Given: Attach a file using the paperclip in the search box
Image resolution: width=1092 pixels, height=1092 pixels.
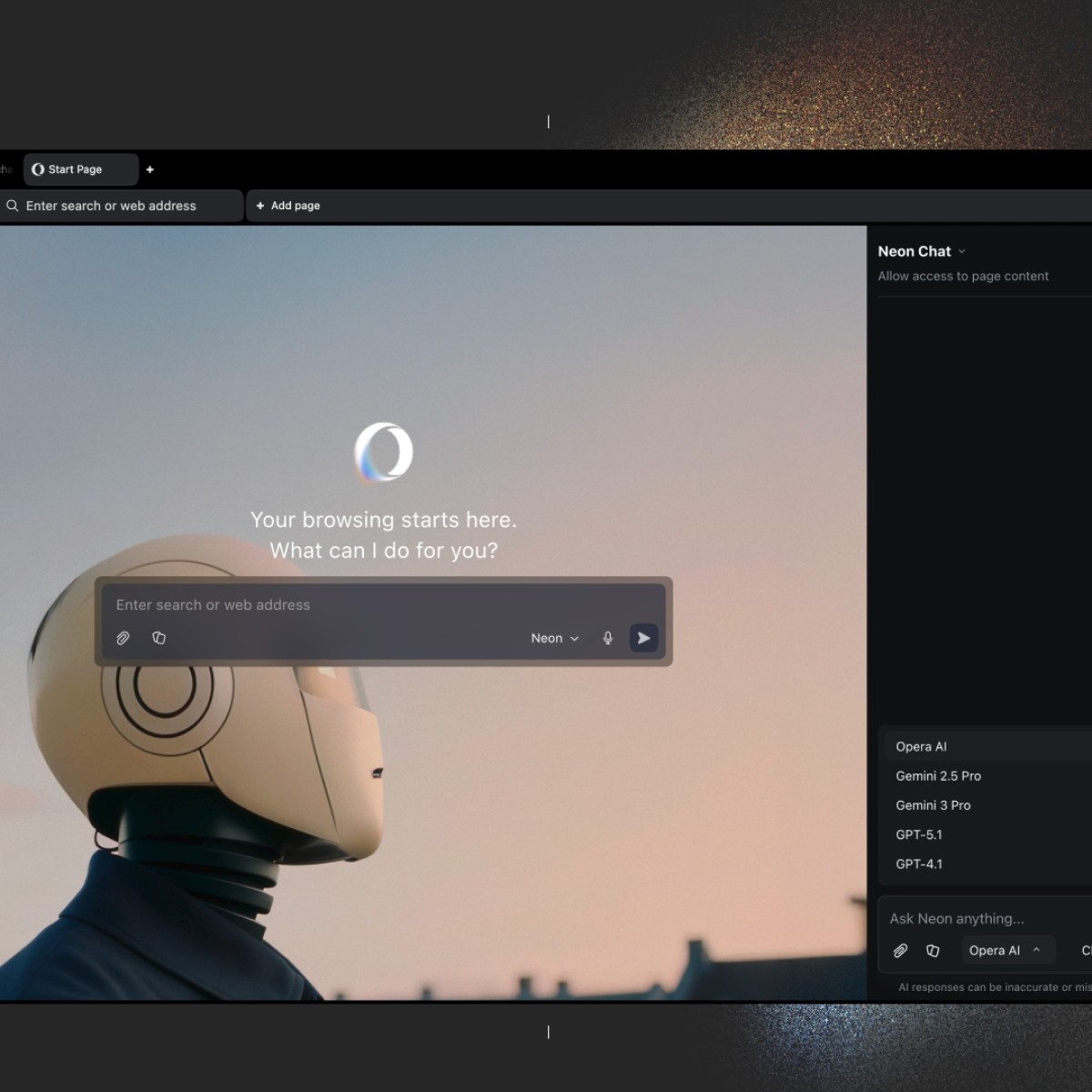Looking at the screenshot, I should [x=123, y=638].
